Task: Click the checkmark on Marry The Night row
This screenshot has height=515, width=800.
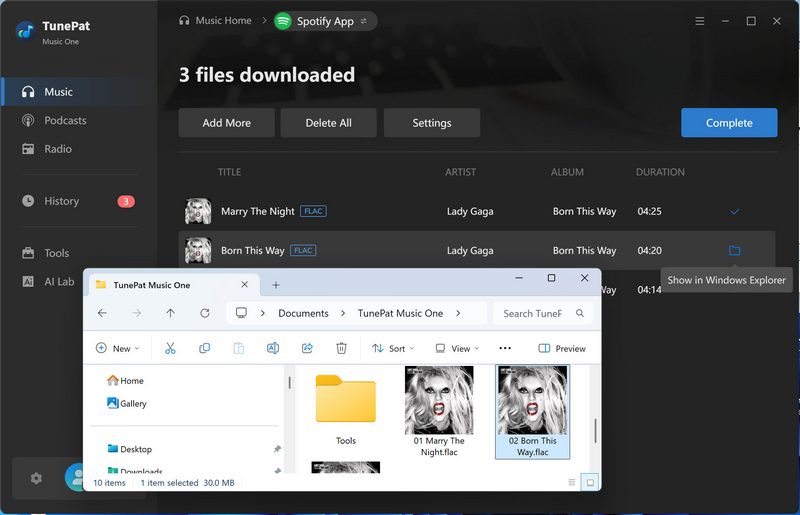Action: (x=734, y=211)
